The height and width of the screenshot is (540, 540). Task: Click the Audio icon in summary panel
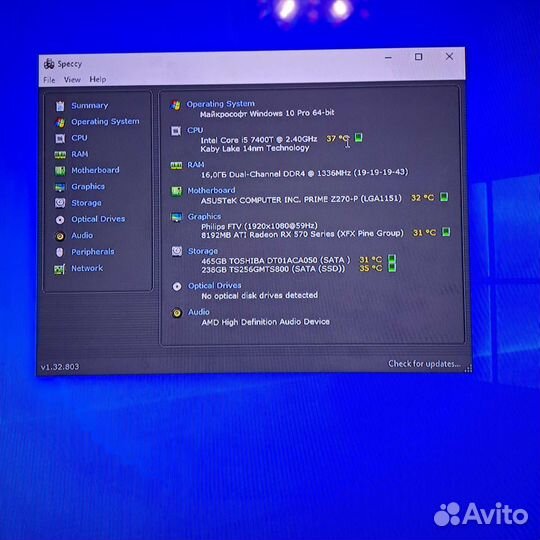tap(177, 313)
